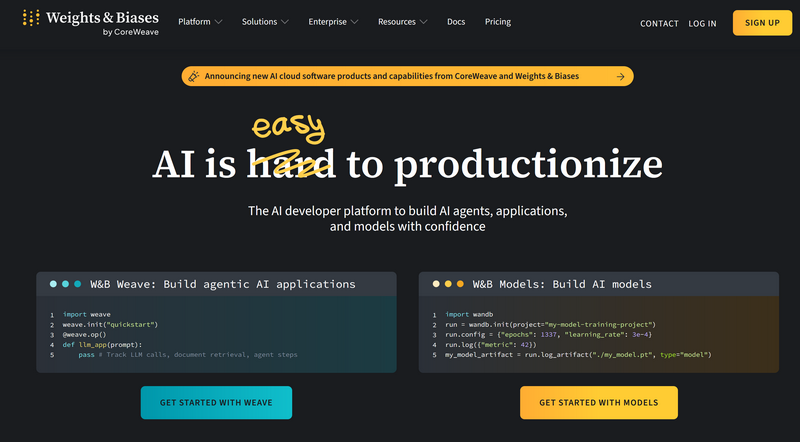Expand the Enterprise menu chevron
Image resolution: width=800 pixels, height=442 pixels.
coord(355,22)
